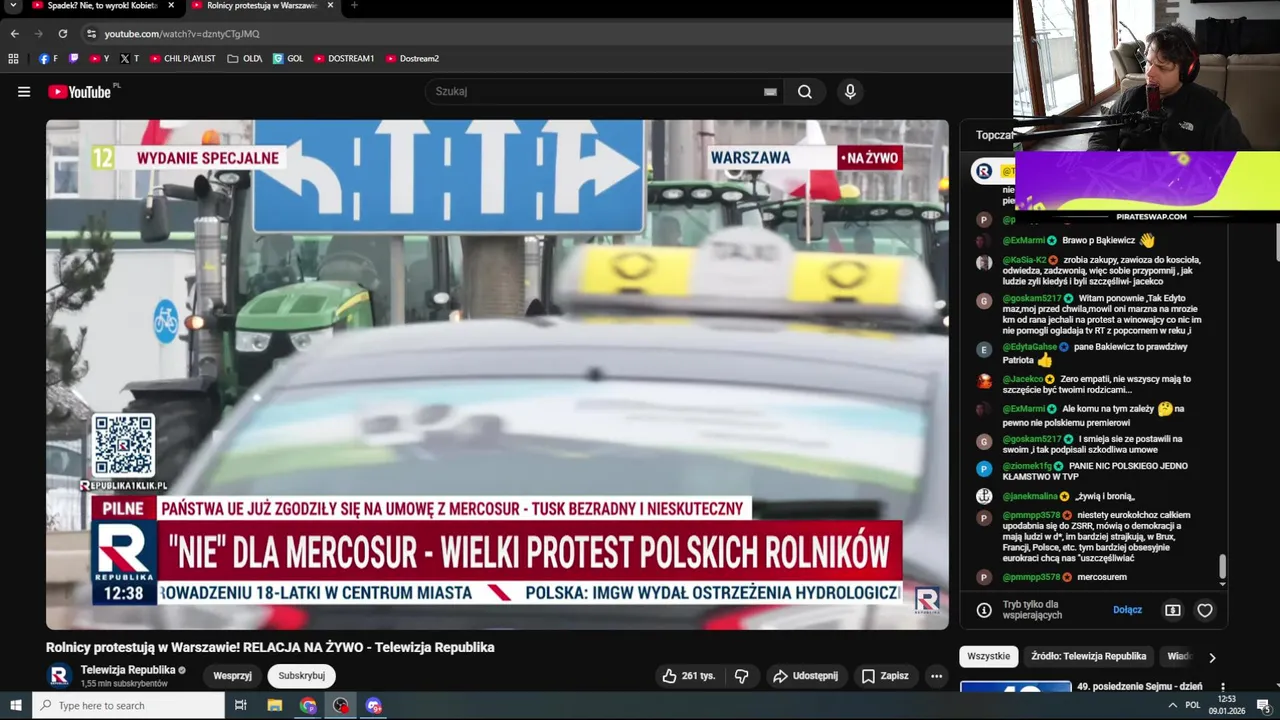Open the on-screen keyboard in search box
This screenshot has height=720, width=1280.
(770, 92)
